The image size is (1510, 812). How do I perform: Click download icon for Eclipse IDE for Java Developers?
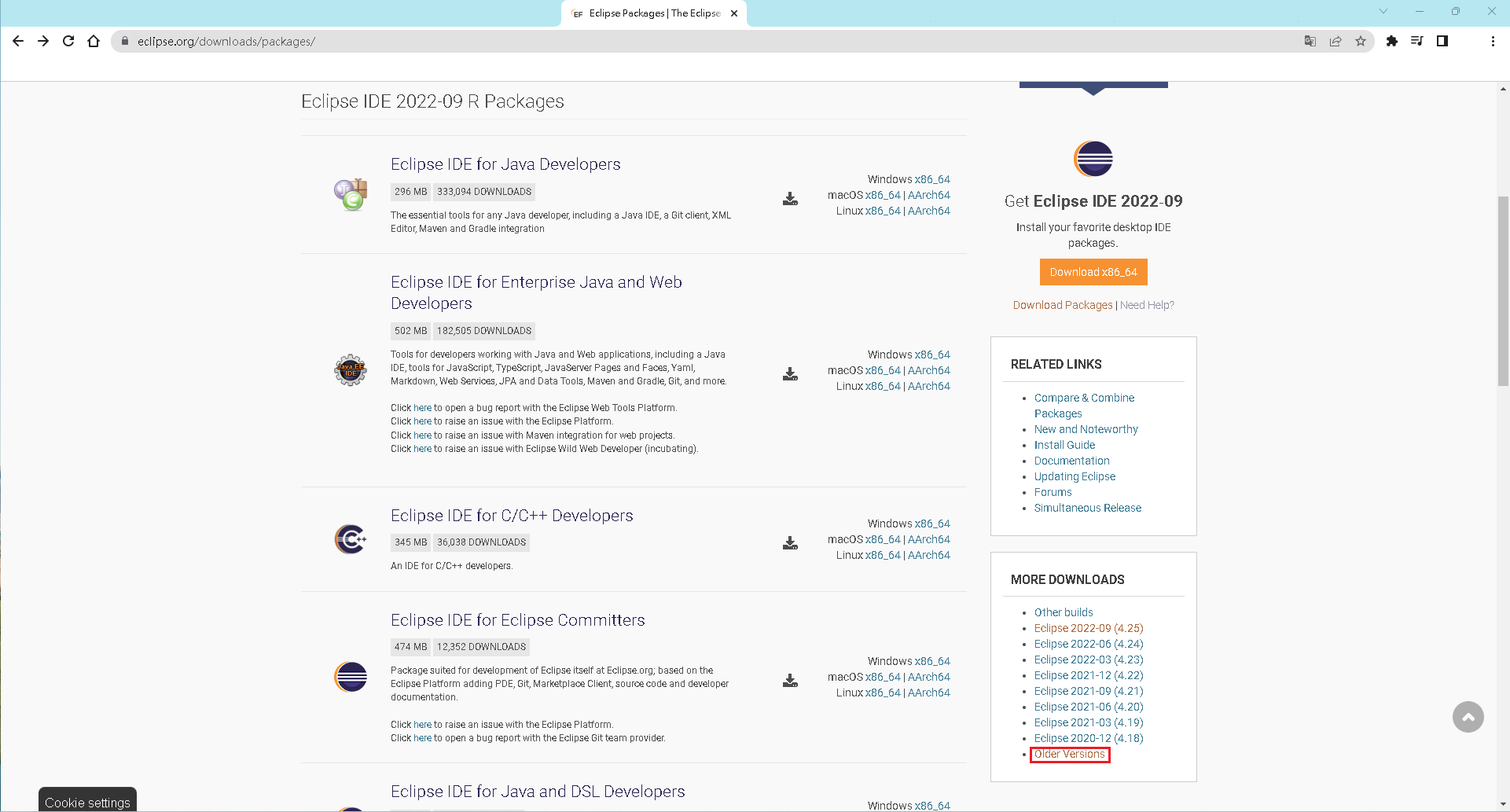pos(790,199)
